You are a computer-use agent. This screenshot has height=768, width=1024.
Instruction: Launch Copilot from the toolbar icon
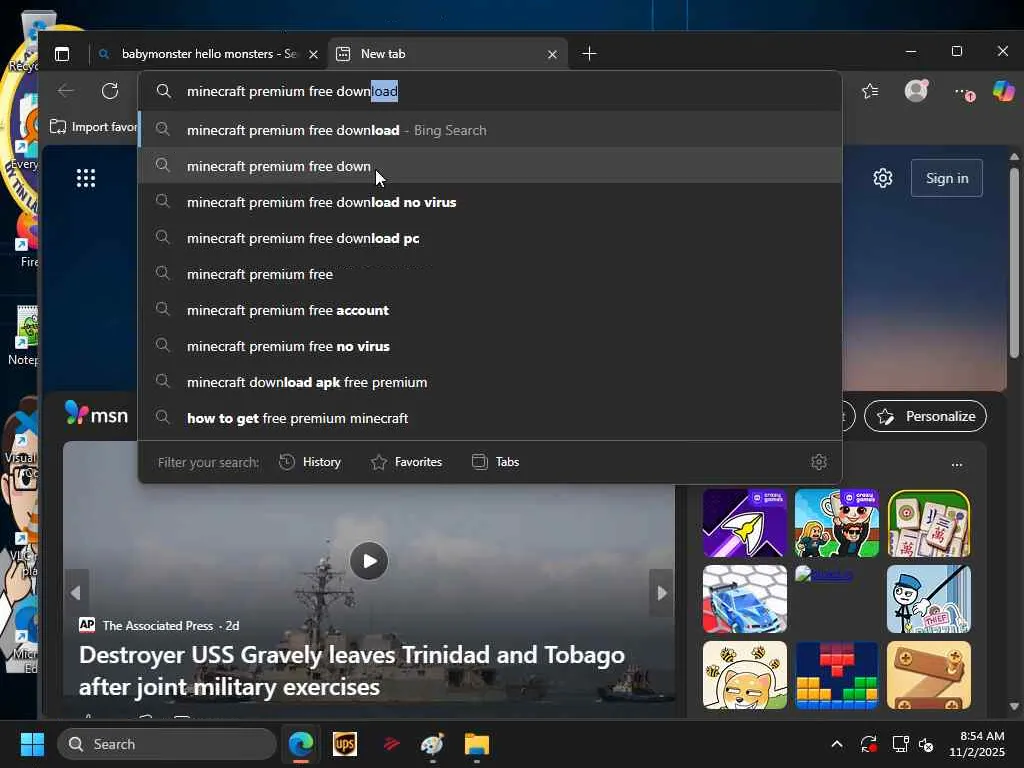click(1004, 90)
